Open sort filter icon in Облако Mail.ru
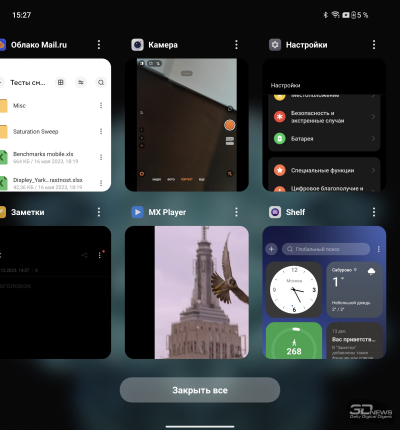The image size is (400, 430). pyautogui.click(x=81, y=82)
